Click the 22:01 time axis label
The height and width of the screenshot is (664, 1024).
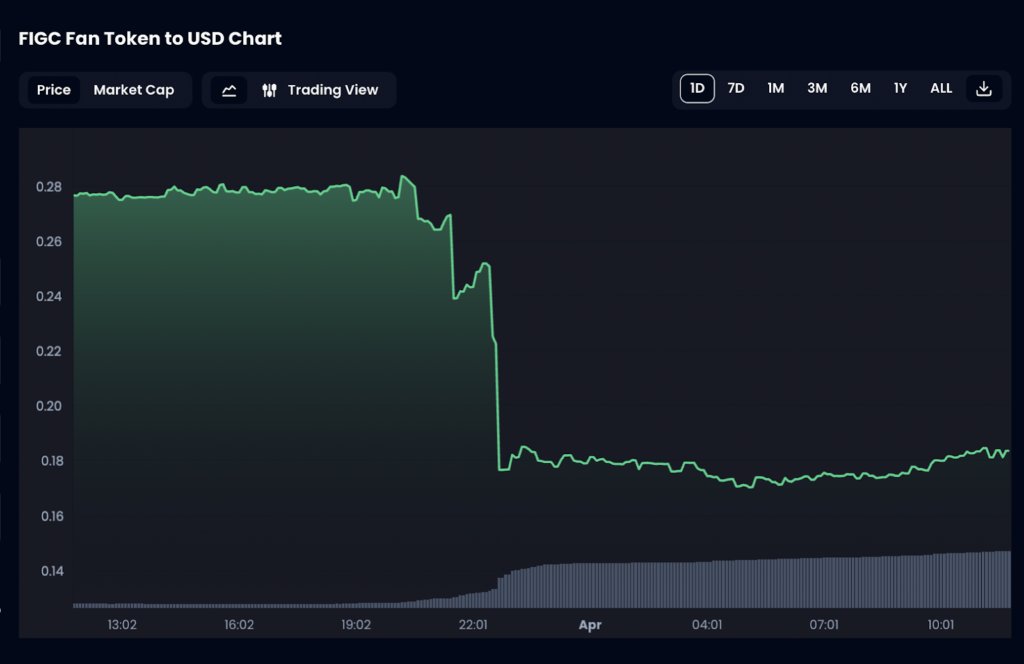tap(473, 625)
